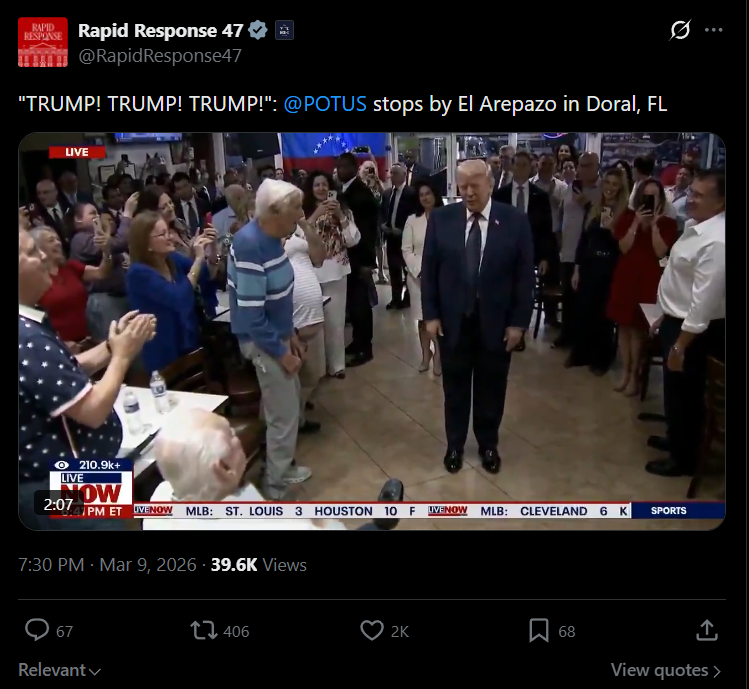Open the Rapid Response 47 profile avatar

43,42
